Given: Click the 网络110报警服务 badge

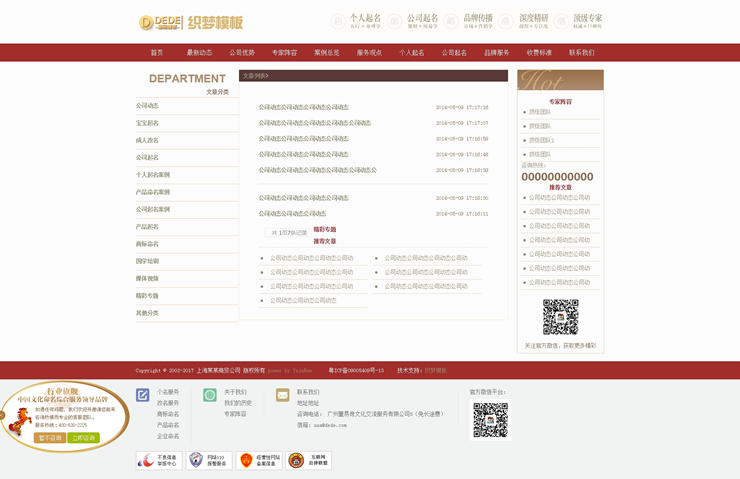Looking at the screenshot, I should point(209,460).
